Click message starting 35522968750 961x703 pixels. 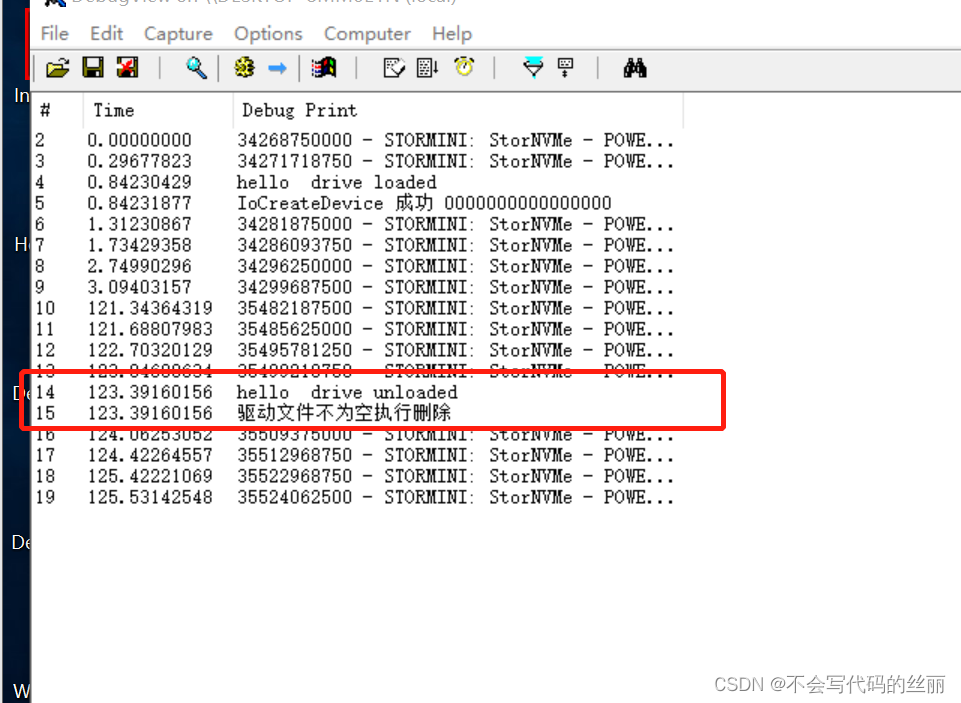(455, 476)
